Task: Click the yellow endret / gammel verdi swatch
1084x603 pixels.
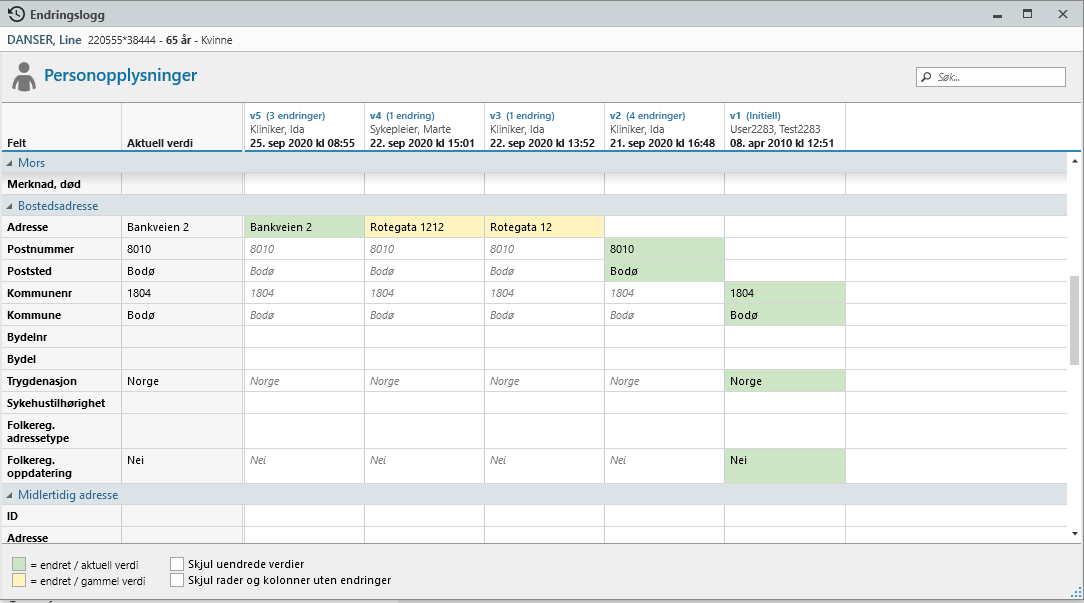Action: click(19, 581)
